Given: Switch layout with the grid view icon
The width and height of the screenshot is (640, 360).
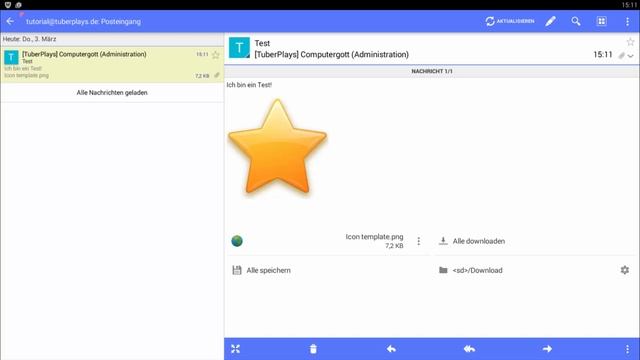Looking at the screenshot, I should pyautogui.click(x=601, y=21).
